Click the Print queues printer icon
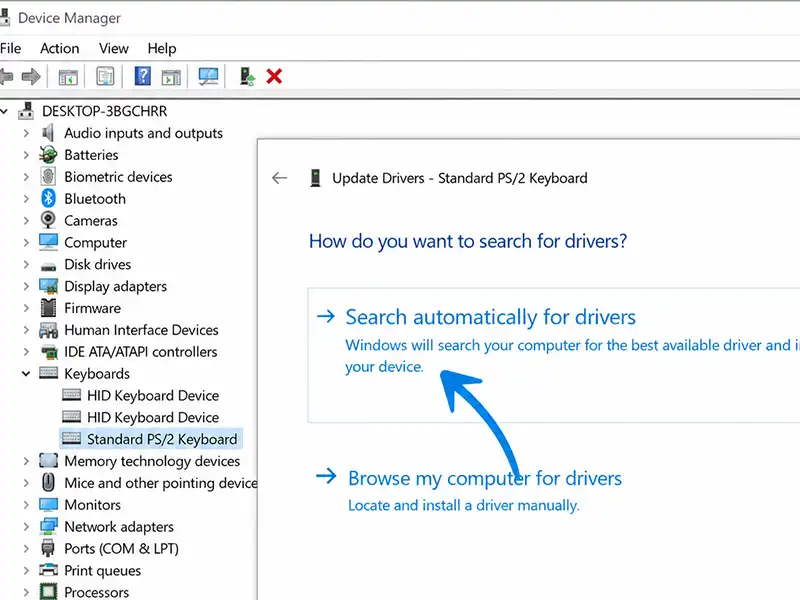 [x=48, y=570]
